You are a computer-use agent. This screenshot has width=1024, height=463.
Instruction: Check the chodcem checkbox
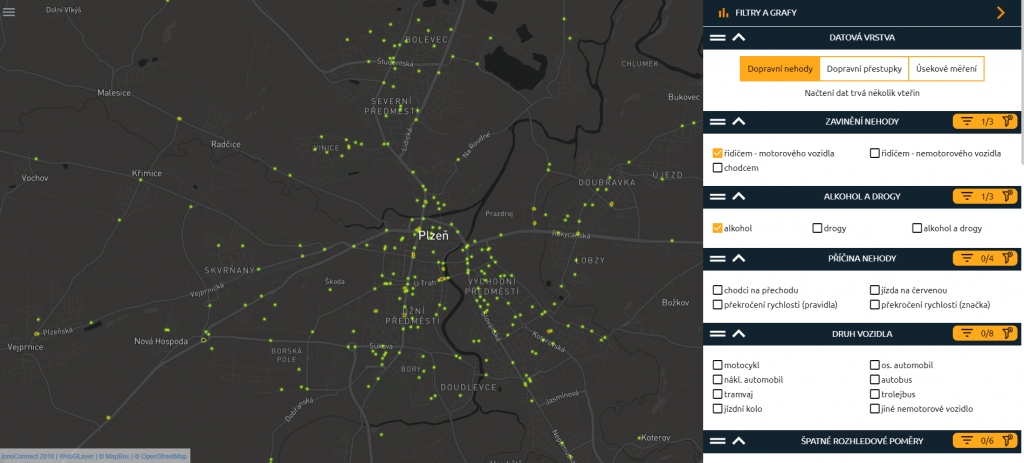[718, 168]
